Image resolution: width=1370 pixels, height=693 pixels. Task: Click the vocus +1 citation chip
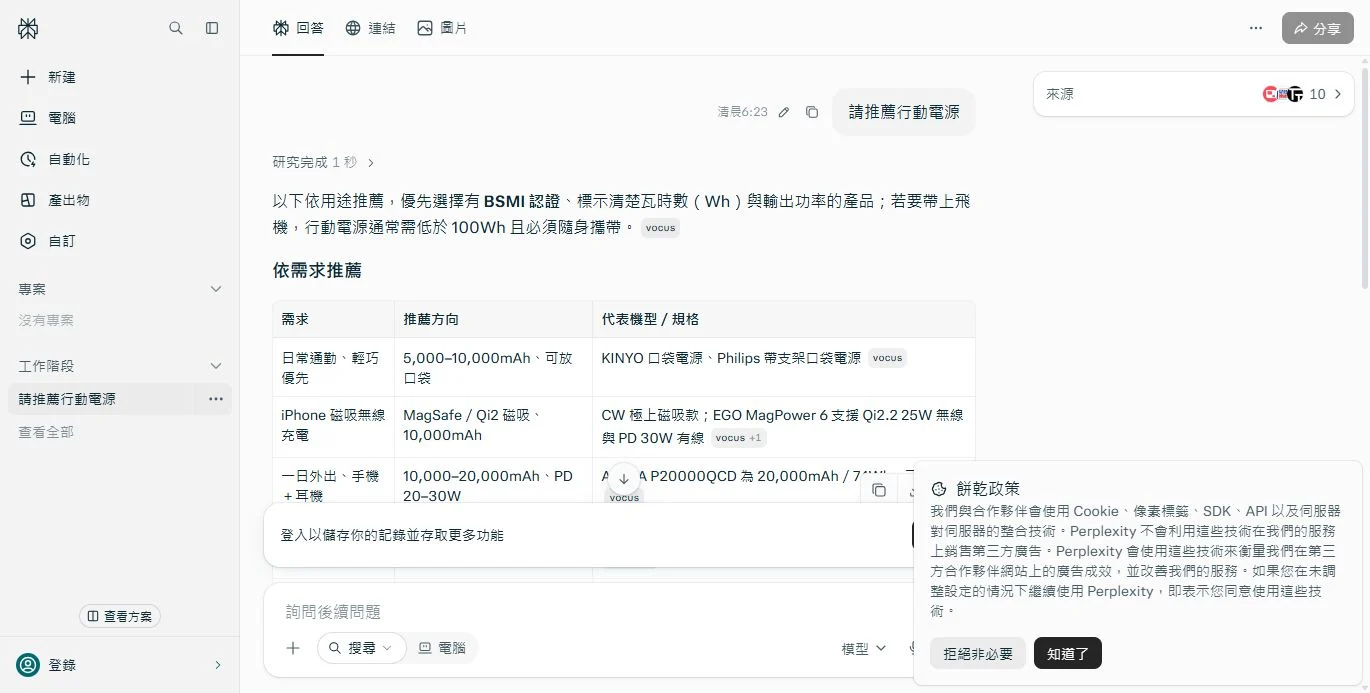738,438
